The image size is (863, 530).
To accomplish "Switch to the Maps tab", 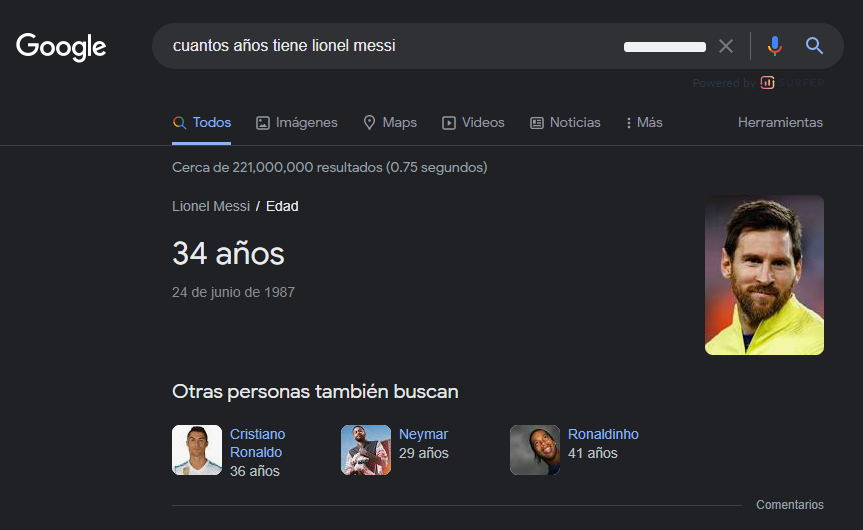I will [390, 122].
